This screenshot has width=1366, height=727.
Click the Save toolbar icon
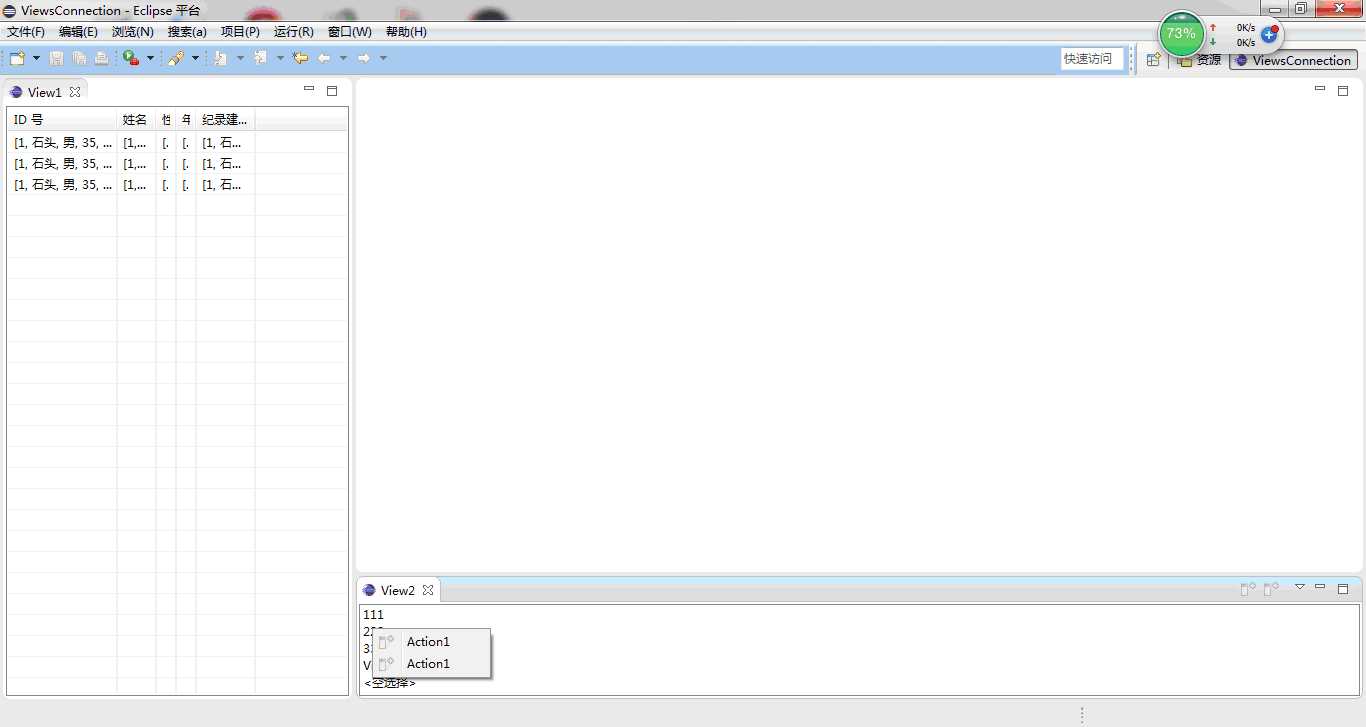coord(57,59)
